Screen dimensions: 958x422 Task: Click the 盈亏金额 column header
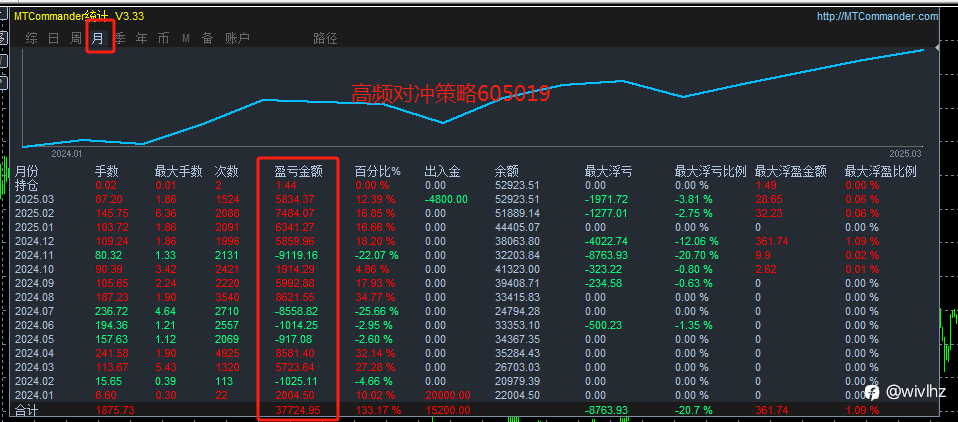coord(298,172)
